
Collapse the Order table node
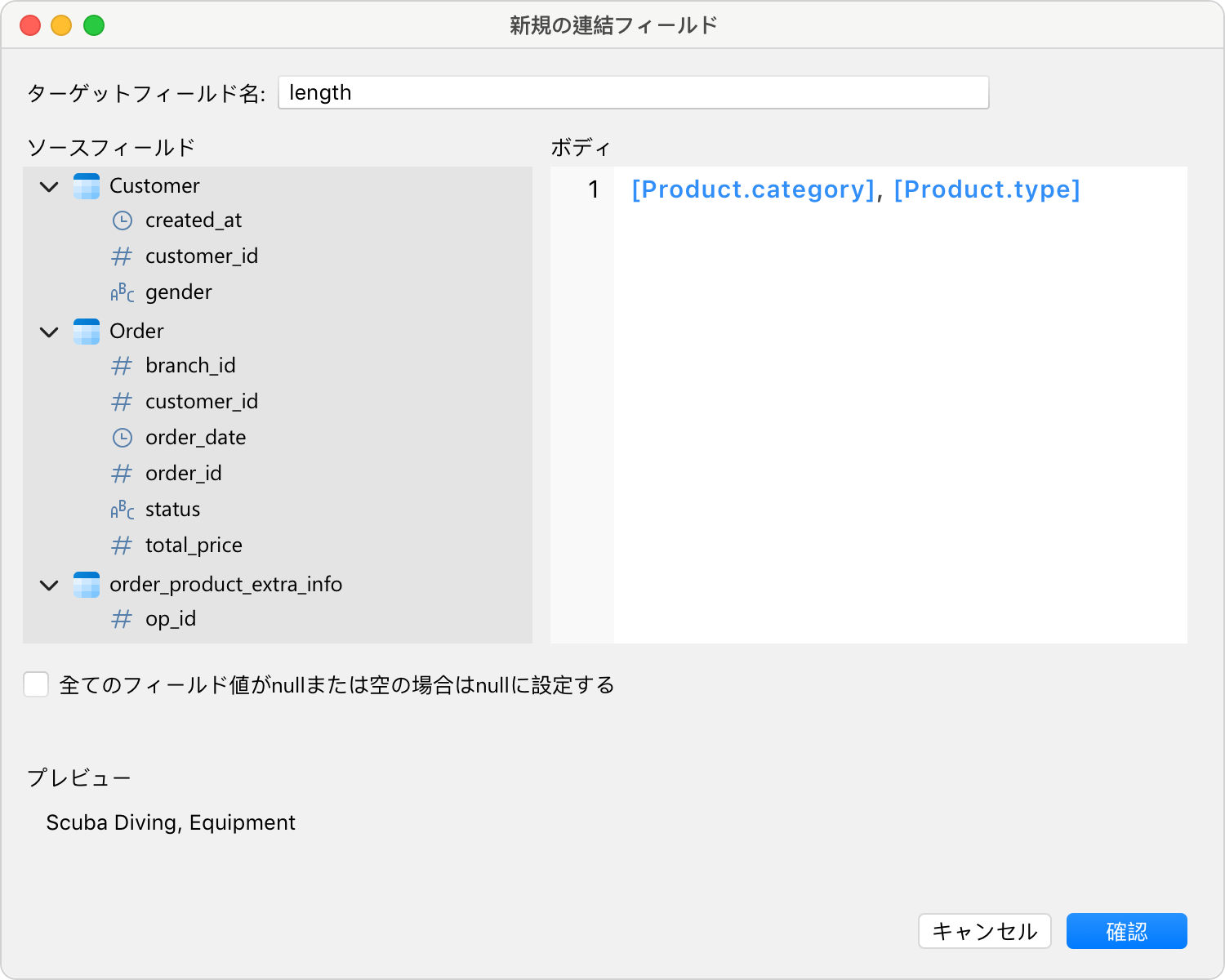click(49, 332)
